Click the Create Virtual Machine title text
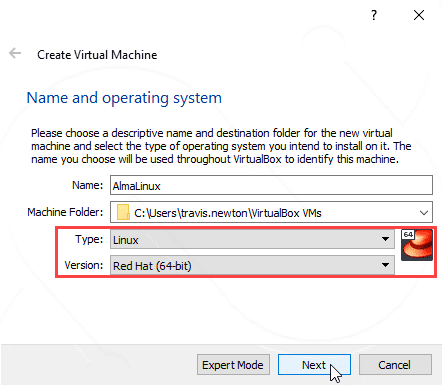This screenshot has height=386, width=443. (x=97, y=55)
